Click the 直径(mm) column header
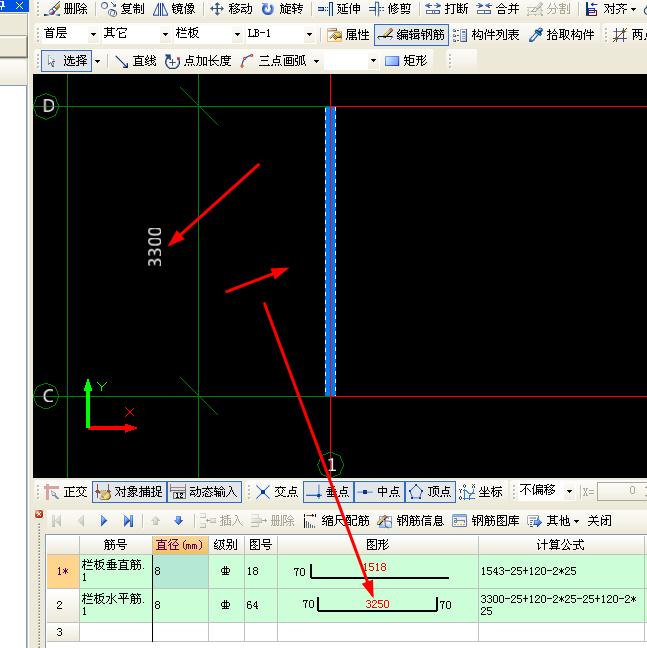This screenshot has height=648, width=647. pos(180,545)
